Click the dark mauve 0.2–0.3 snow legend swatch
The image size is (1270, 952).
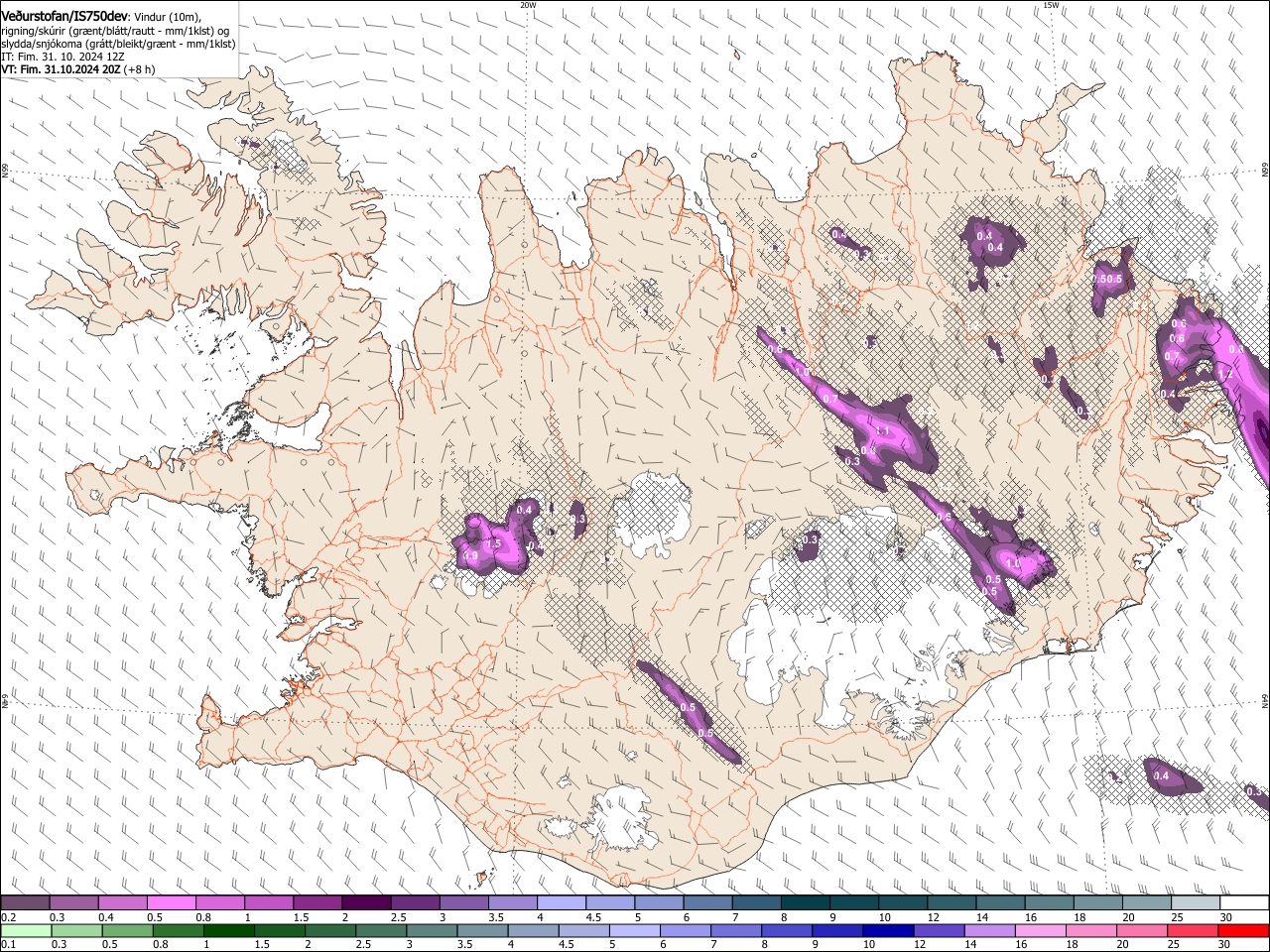25,903
